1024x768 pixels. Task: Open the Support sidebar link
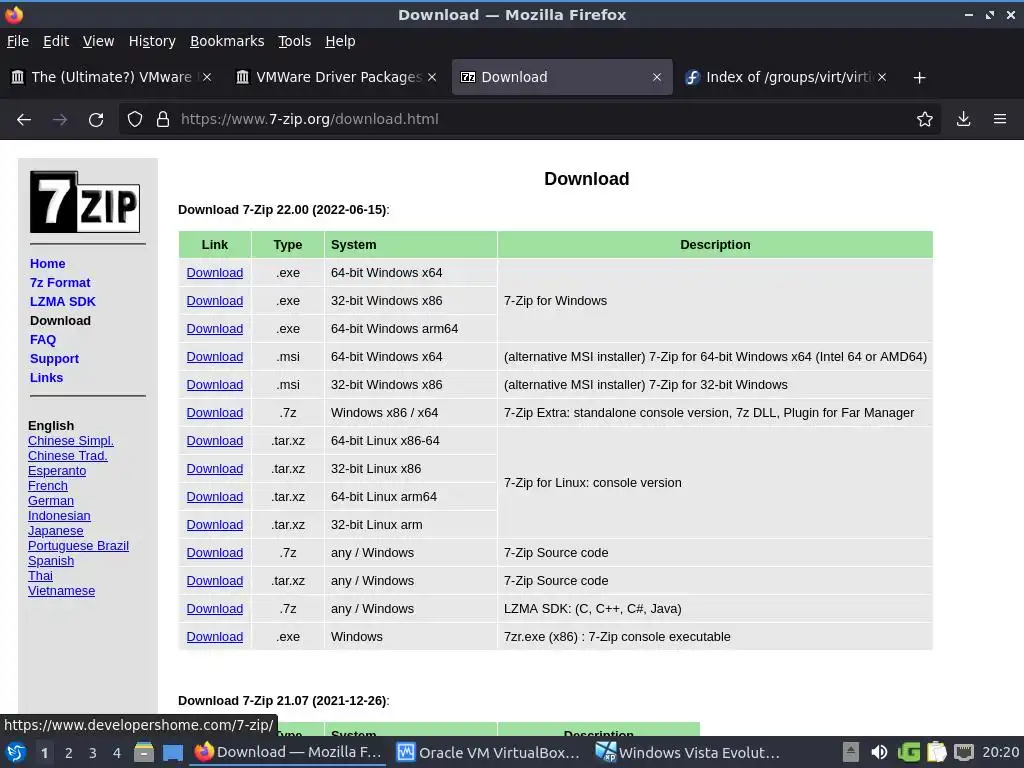tap(54, 359)
